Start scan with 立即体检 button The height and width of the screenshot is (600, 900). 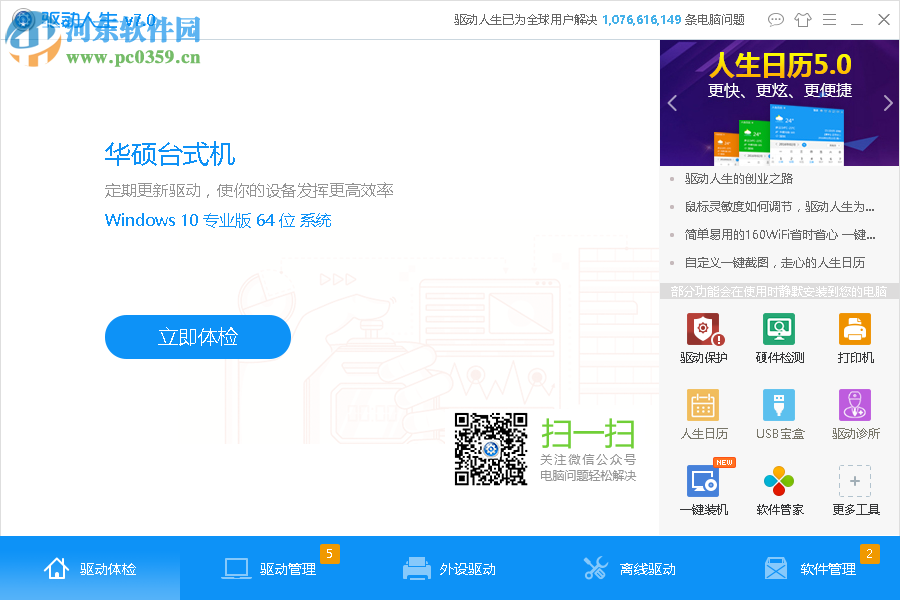click(197, 337)
